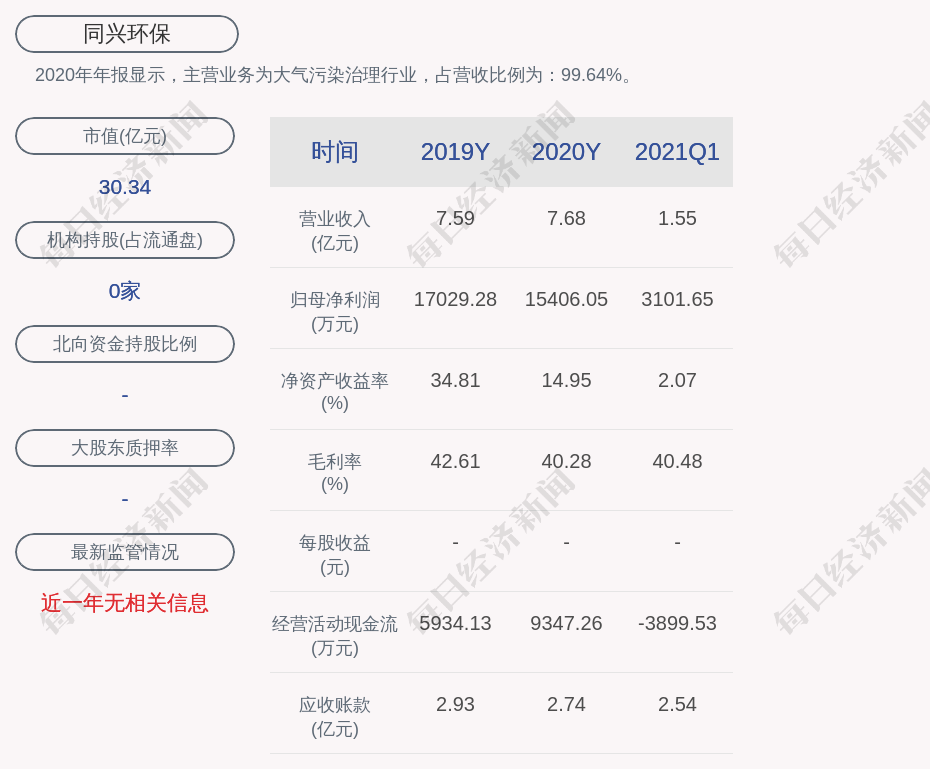Click ROE value 2.07
The image size is (930, 769).
point(677,380)
